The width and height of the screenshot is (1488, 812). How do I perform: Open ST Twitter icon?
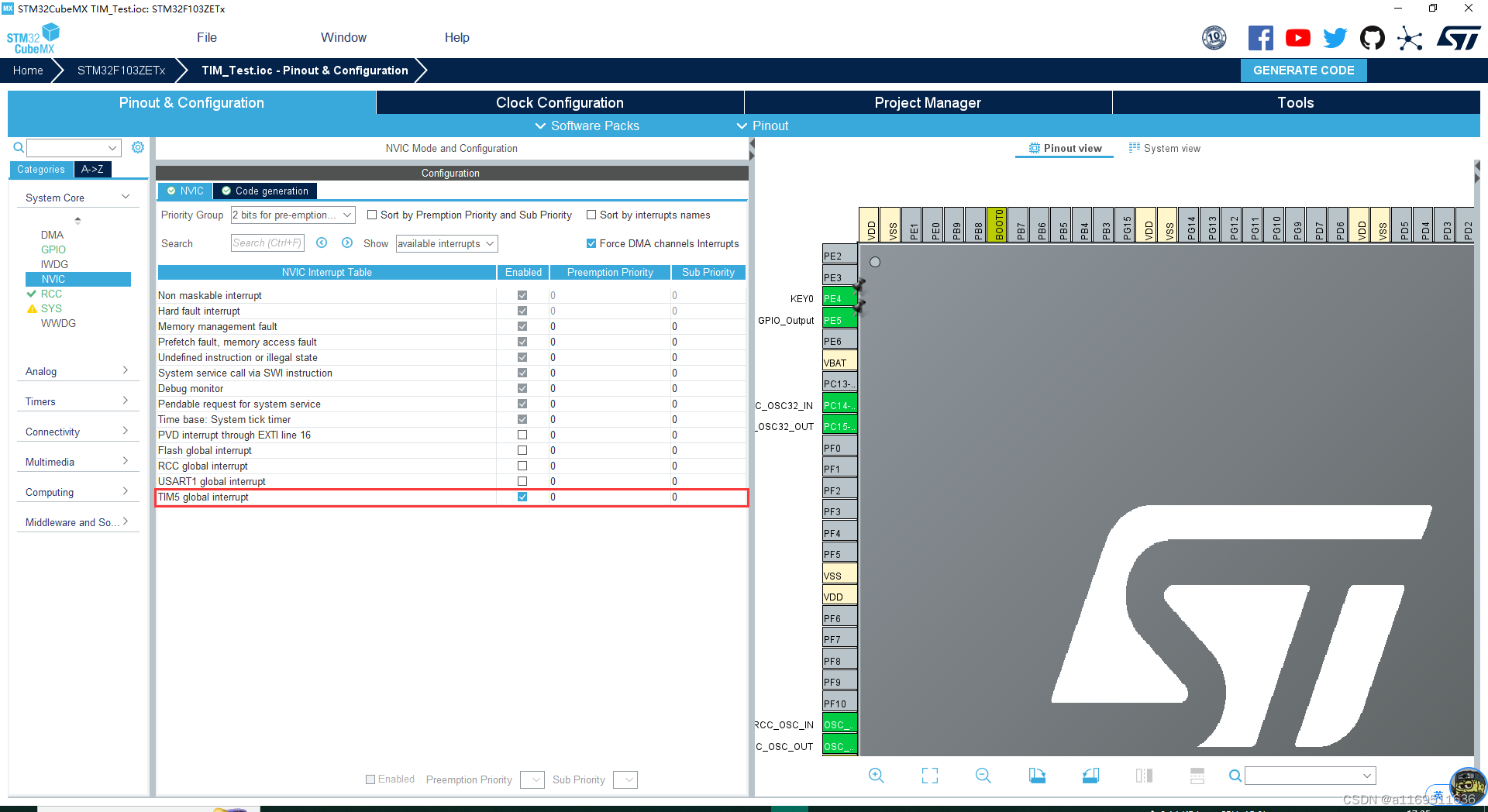[x=1335, y=38]
